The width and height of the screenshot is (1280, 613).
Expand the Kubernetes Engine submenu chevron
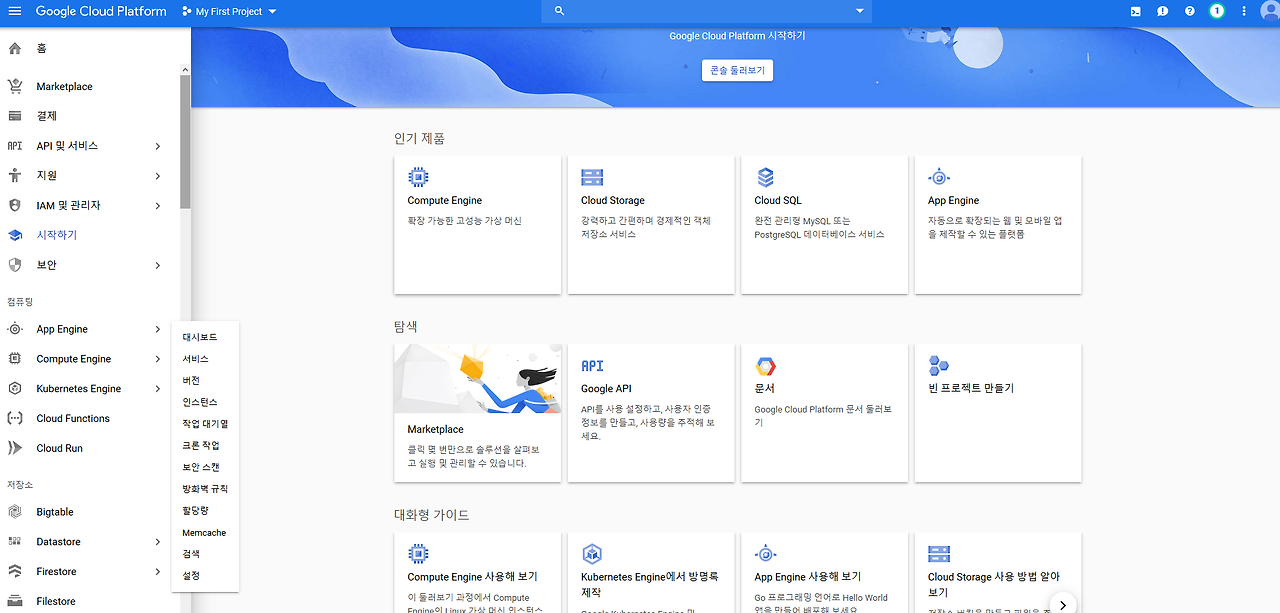click(x=158, y=389)
